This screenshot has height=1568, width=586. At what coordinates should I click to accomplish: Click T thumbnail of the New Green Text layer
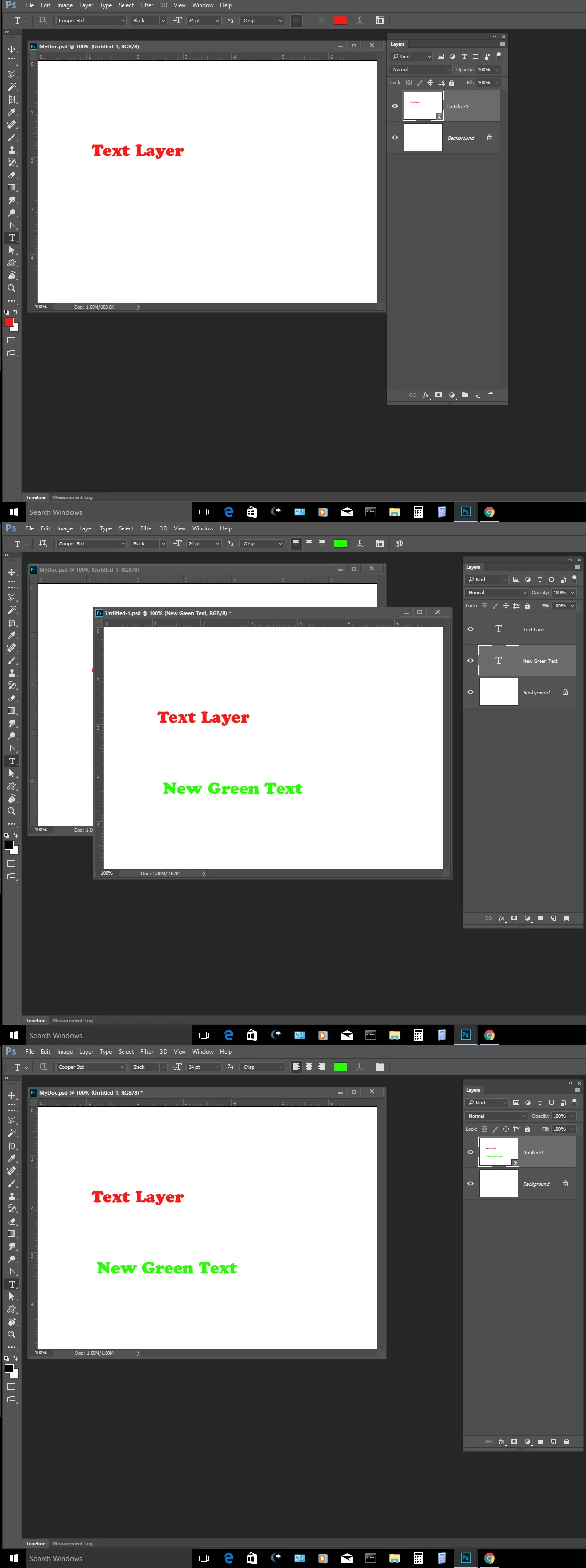(x=498, y=660)
